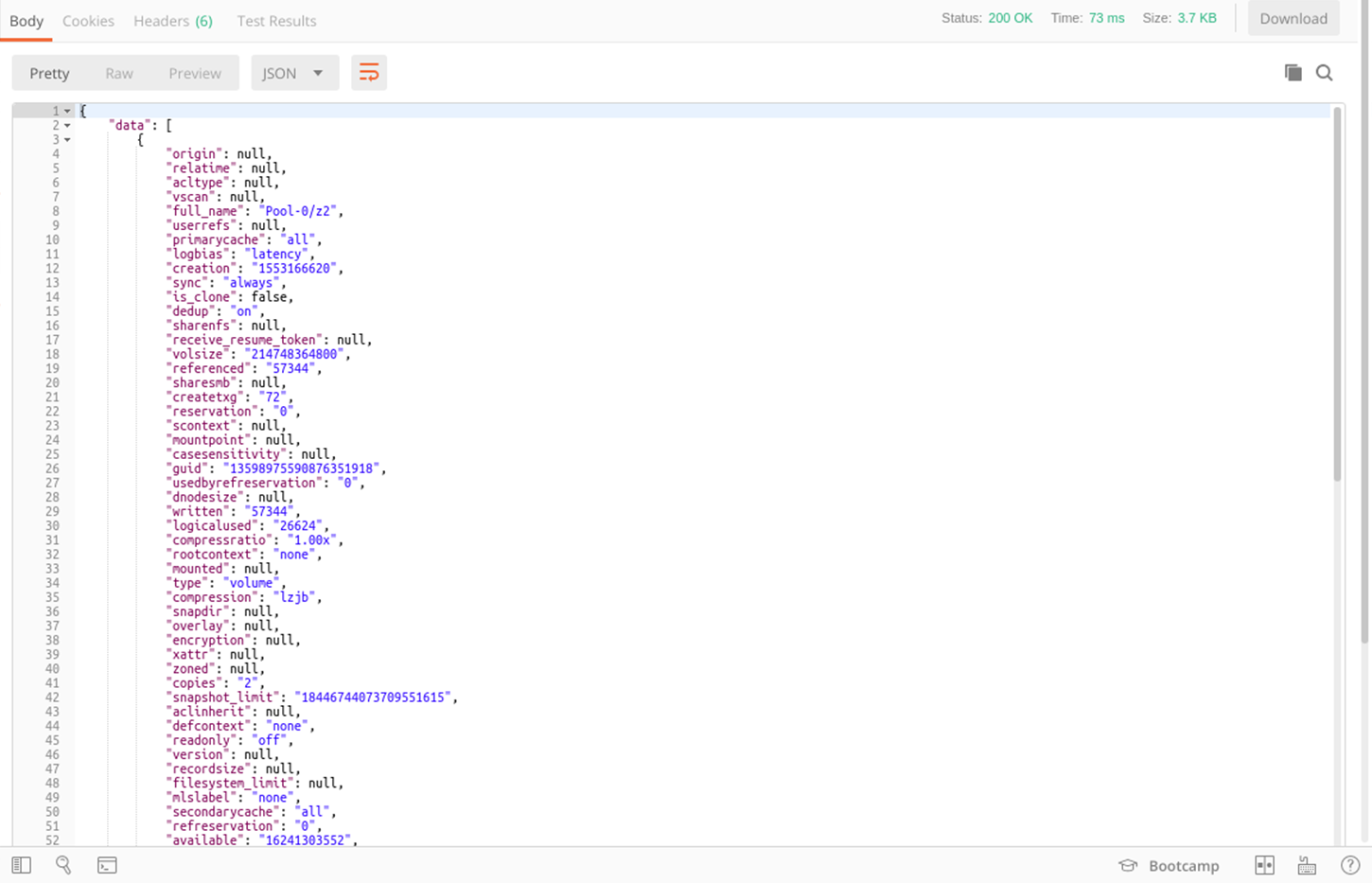1372x883 pixels.
Task: Click the Bootcamp label
Action: pos(1184,866)
